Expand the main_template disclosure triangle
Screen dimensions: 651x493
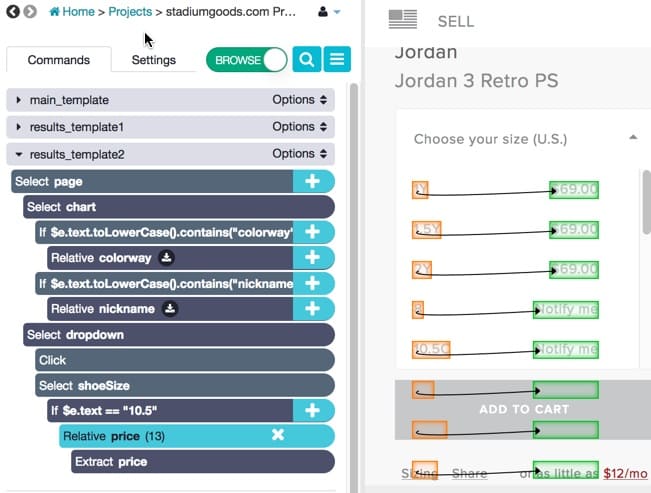[18, 100]
